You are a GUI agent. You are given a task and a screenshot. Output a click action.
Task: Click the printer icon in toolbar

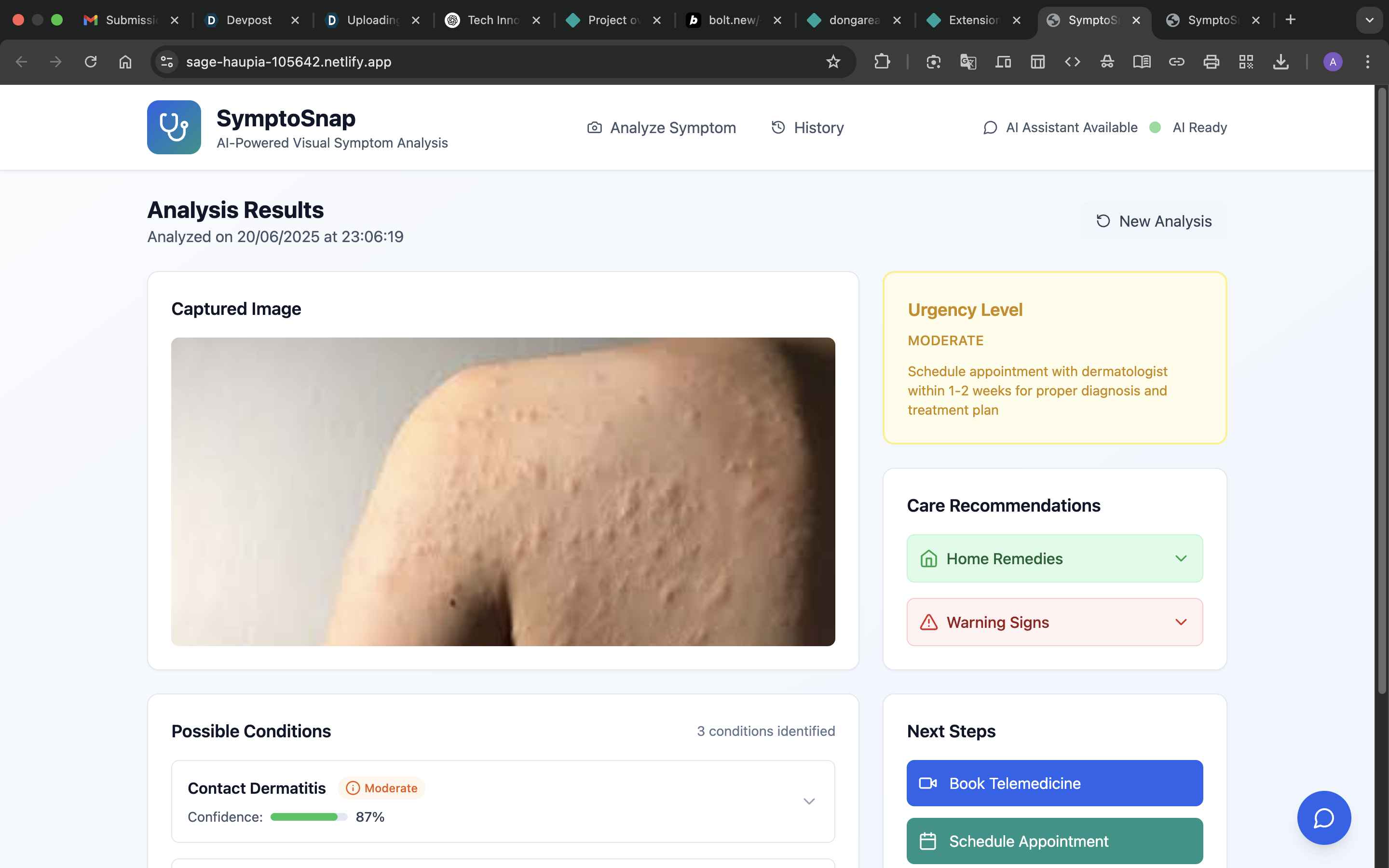[x=1211, y=61]
